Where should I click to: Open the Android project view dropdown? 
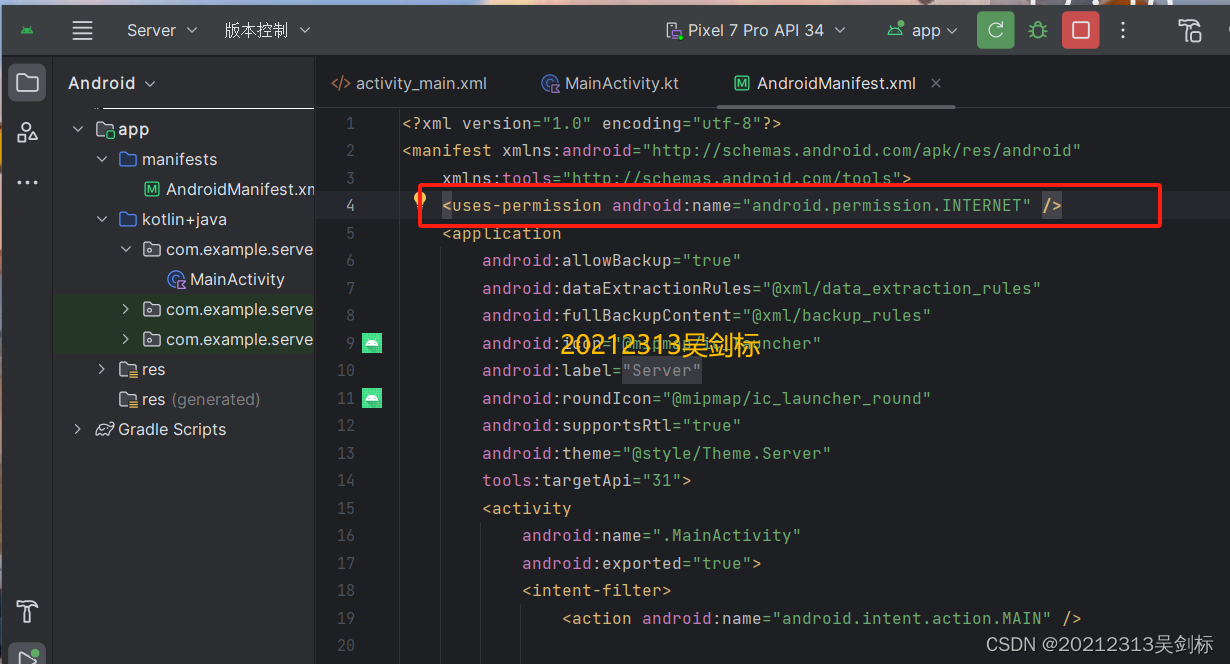(110, 82)
